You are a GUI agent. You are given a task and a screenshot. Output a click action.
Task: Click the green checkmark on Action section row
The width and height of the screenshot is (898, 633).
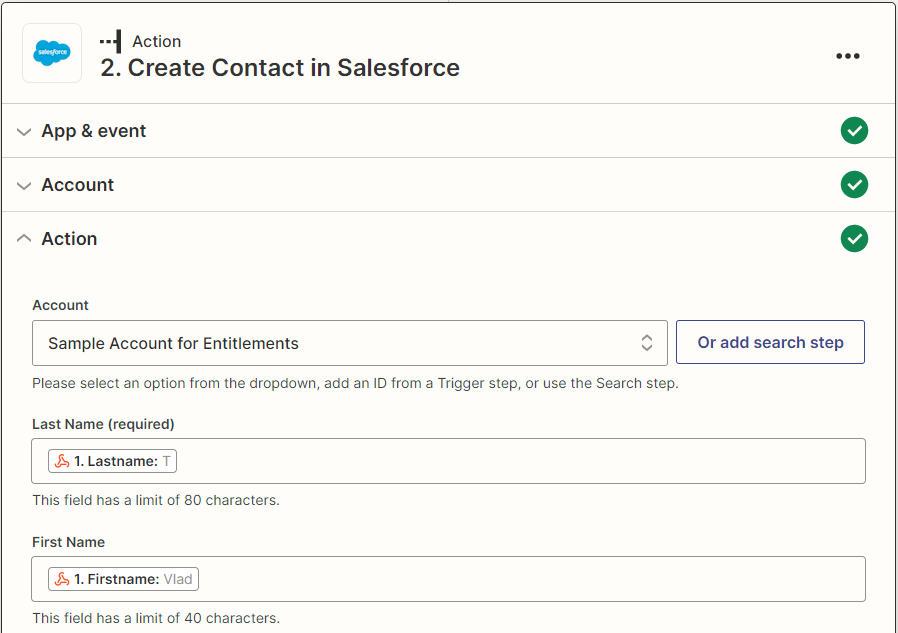pyautogui.click(x=854, y=239)
